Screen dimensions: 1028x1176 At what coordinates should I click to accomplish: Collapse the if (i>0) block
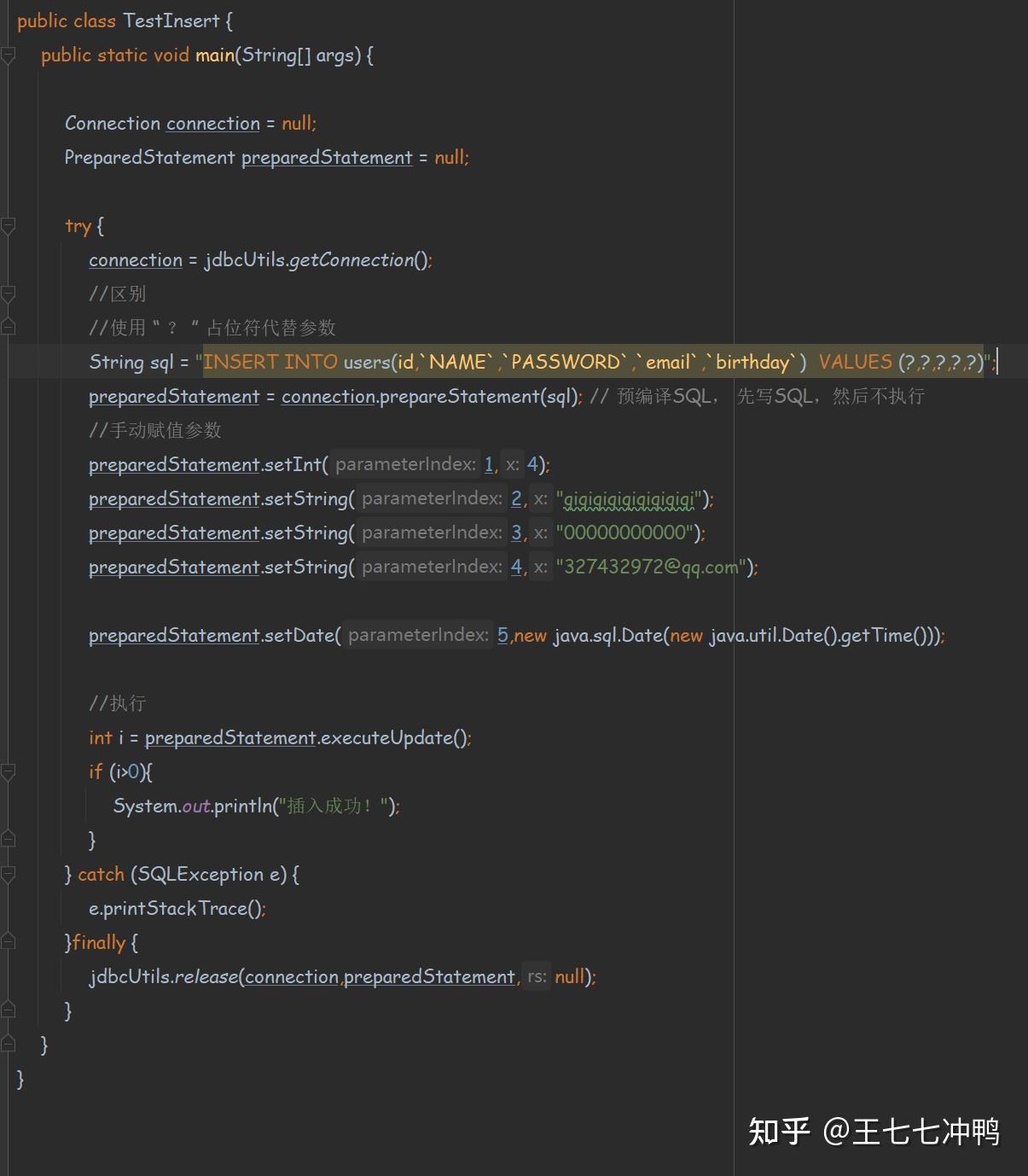click(x=9, y=772)
